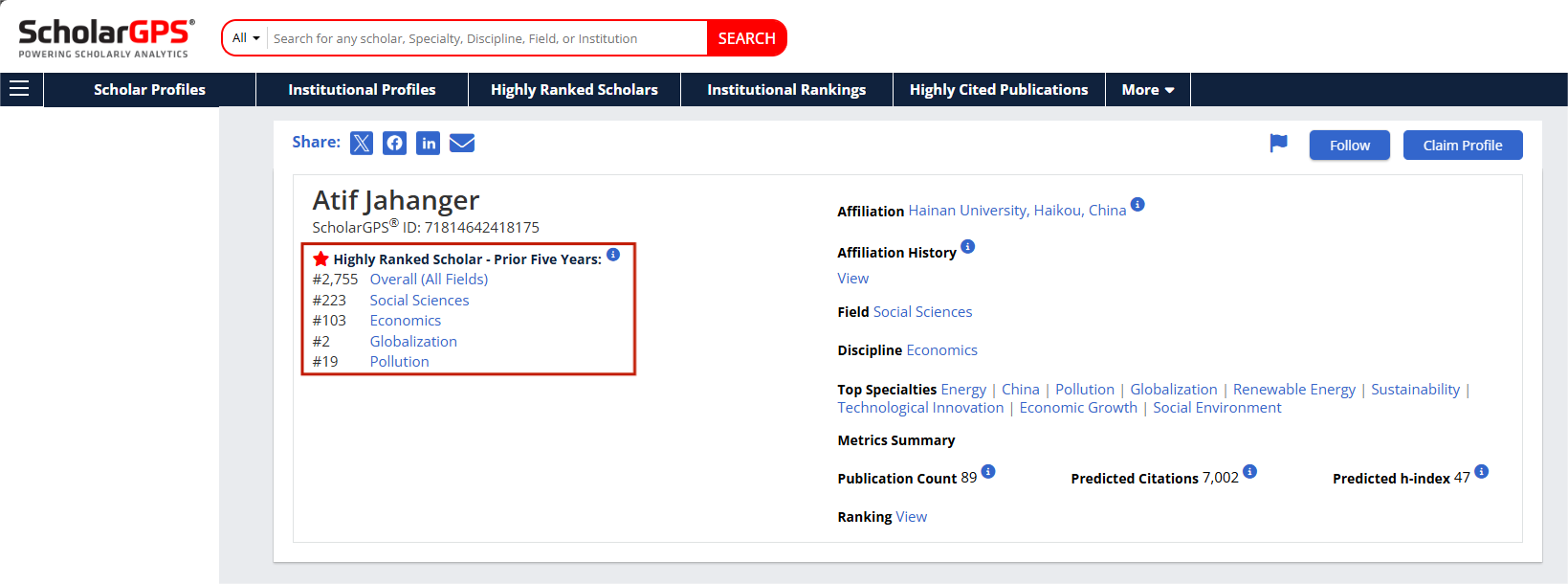Click info icon next to Predicted Citations
Viewport: 1568px width, 584px height.
(1249, 472)
